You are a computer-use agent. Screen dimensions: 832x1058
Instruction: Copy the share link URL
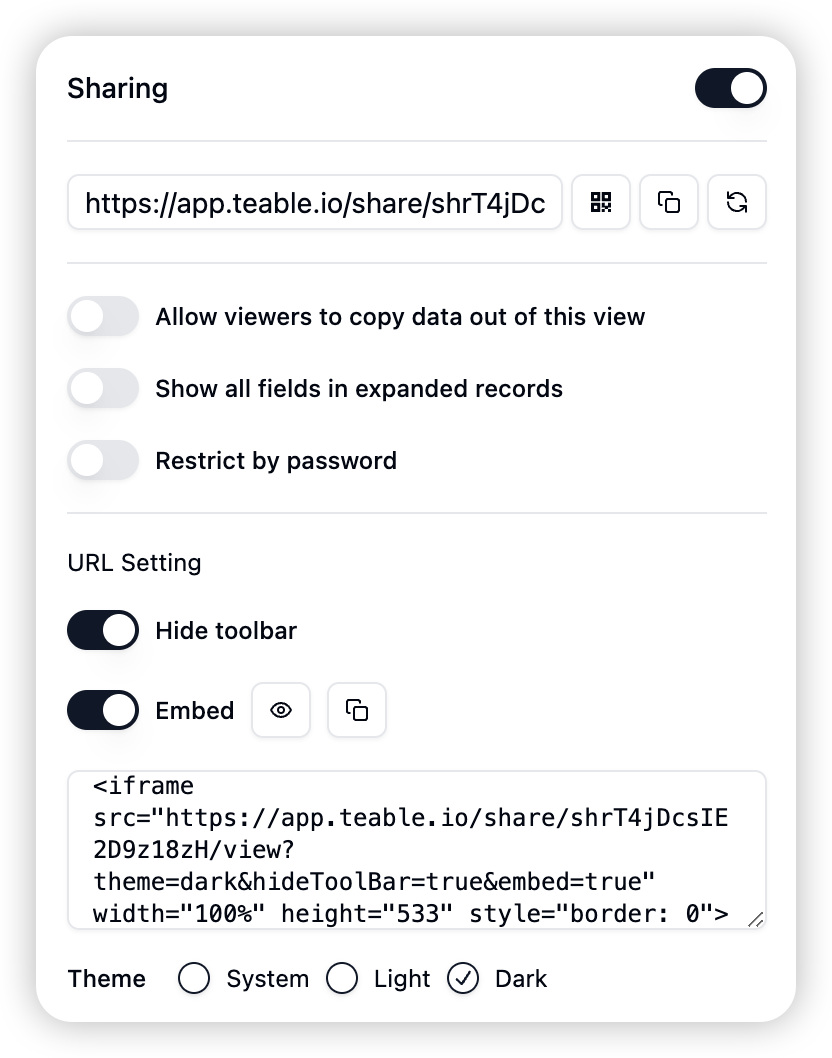(x=669, y=202)
